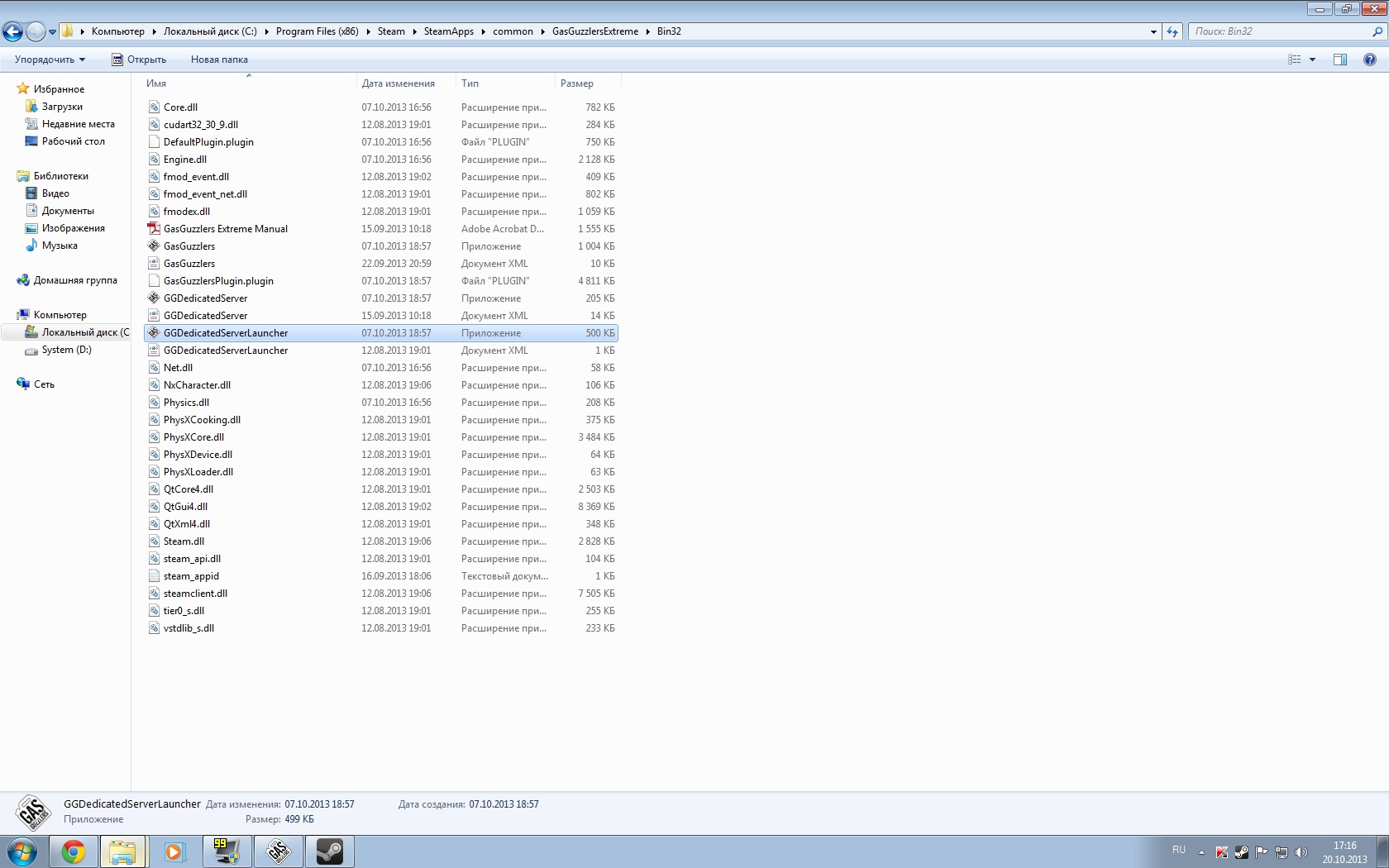This screenshot has width=1389, height=868.
Task: Open the Упорядочить menu
Action: point(50,60)
